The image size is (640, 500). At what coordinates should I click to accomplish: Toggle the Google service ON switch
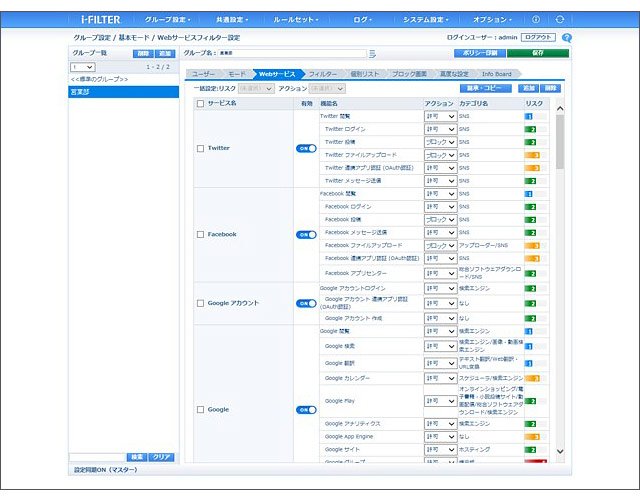click(306, 410)
